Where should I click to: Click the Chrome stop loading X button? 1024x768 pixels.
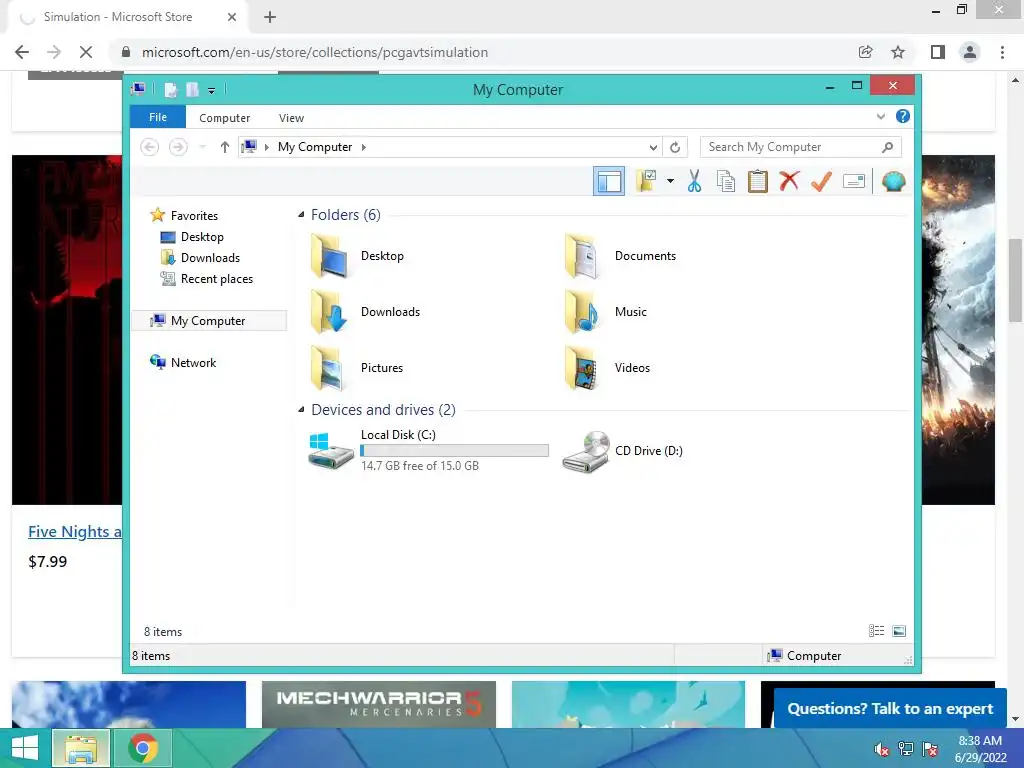coord(86,52)
